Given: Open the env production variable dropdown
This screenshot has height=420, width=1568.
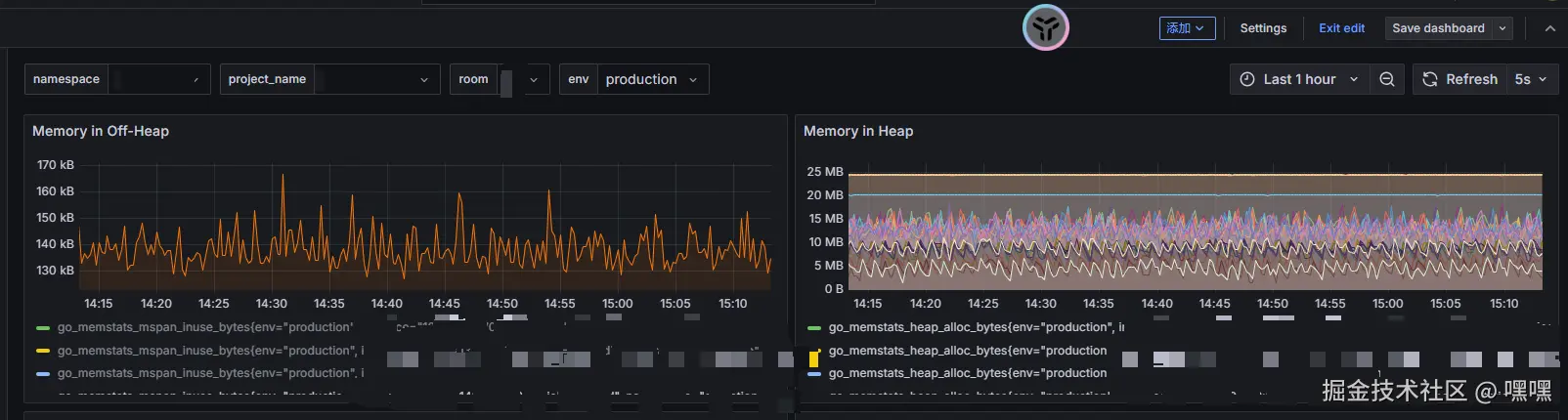Looking at the screenshot, I should (x=650, y=79).
